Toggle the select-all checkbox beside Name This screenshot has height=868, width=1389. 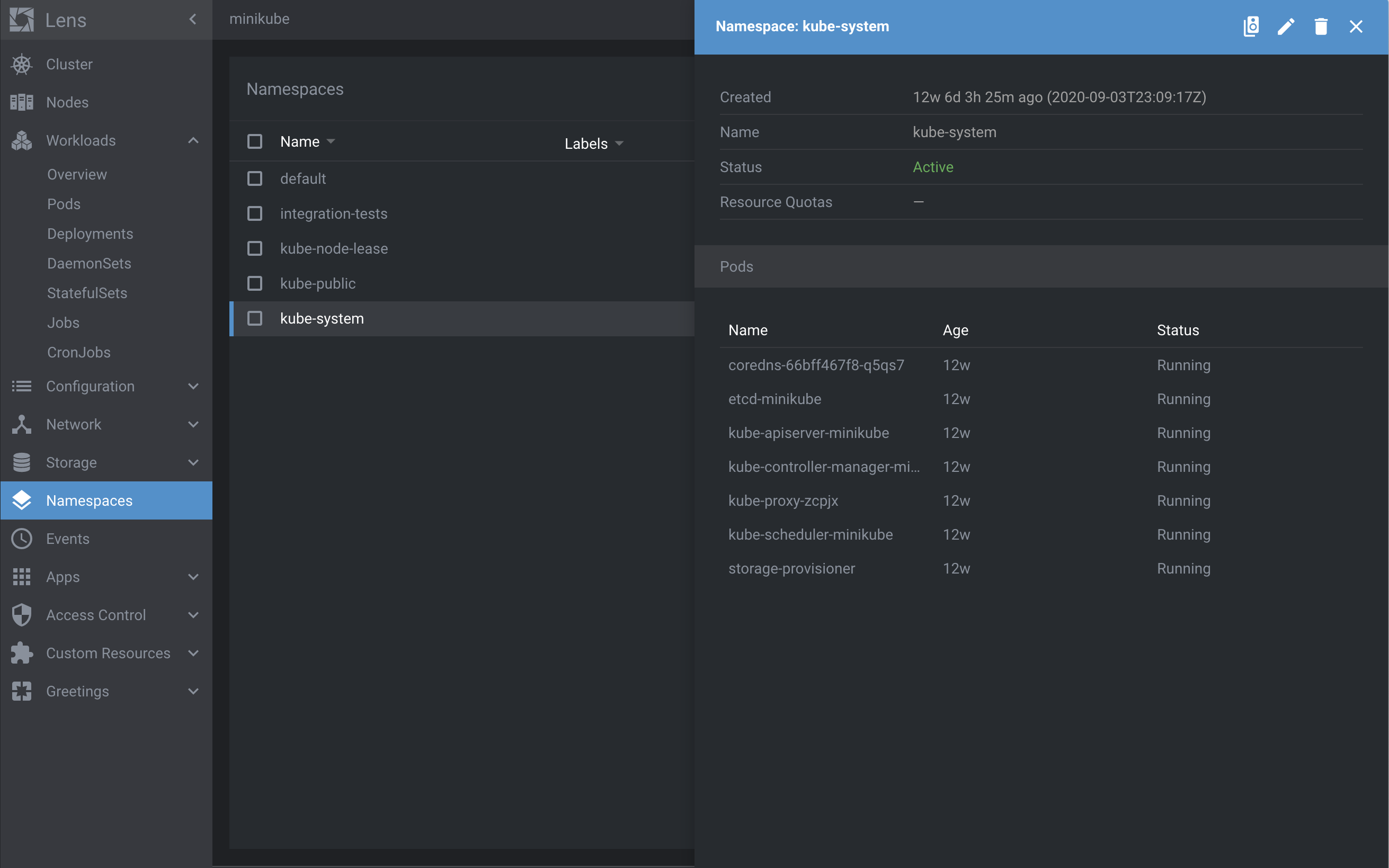pyautogui.click(x=254, y=141)
